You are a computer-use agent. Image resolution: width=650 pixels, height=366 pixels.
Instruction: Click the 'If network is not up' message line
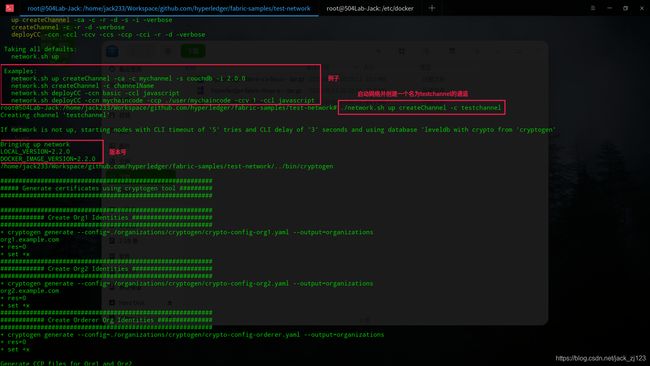pyautogui.click(x=278, y=130)
